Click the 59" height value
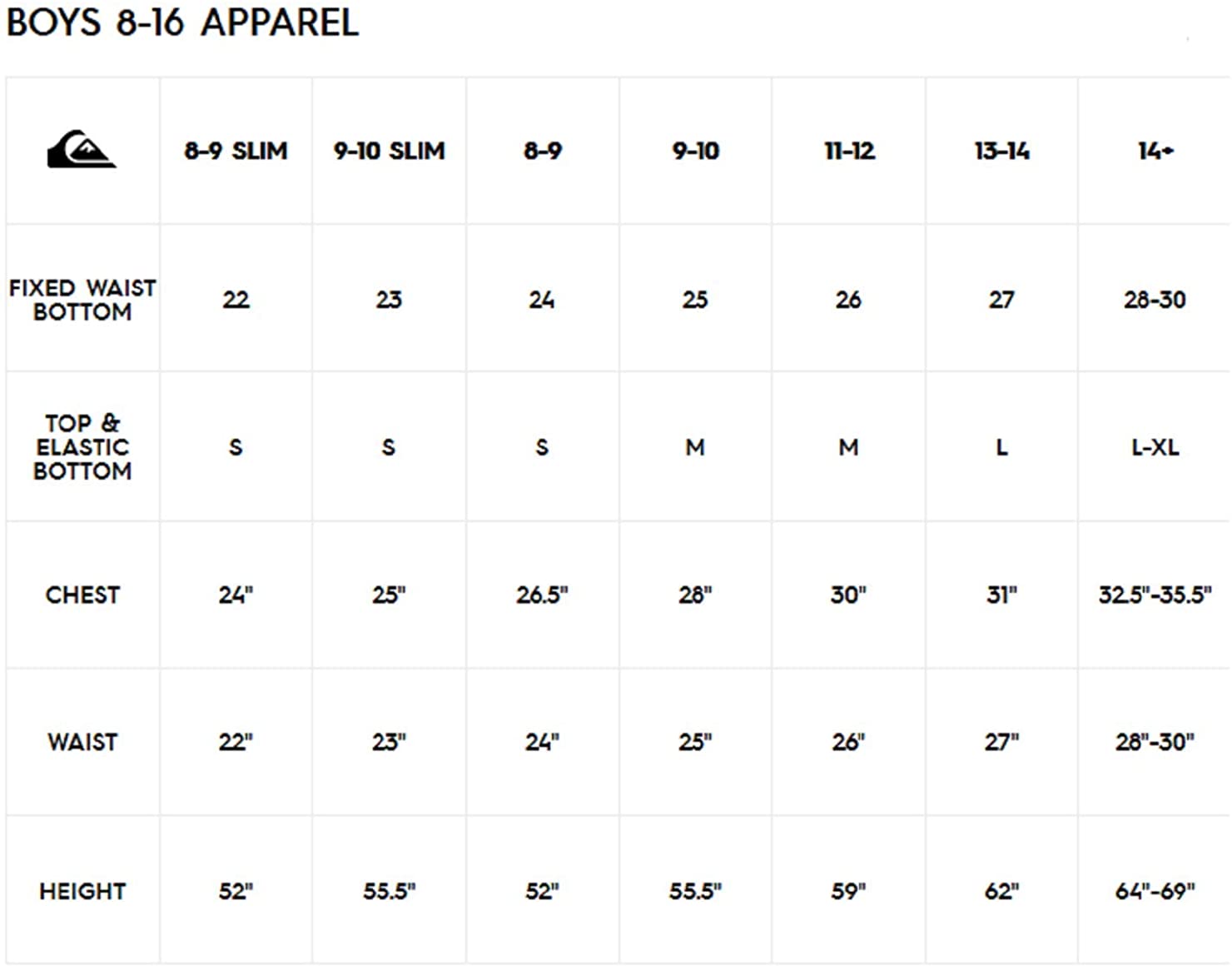Image resolution: width=1232 pixels, height=966 pixels. pyautogui.click(x=848, y=891)
